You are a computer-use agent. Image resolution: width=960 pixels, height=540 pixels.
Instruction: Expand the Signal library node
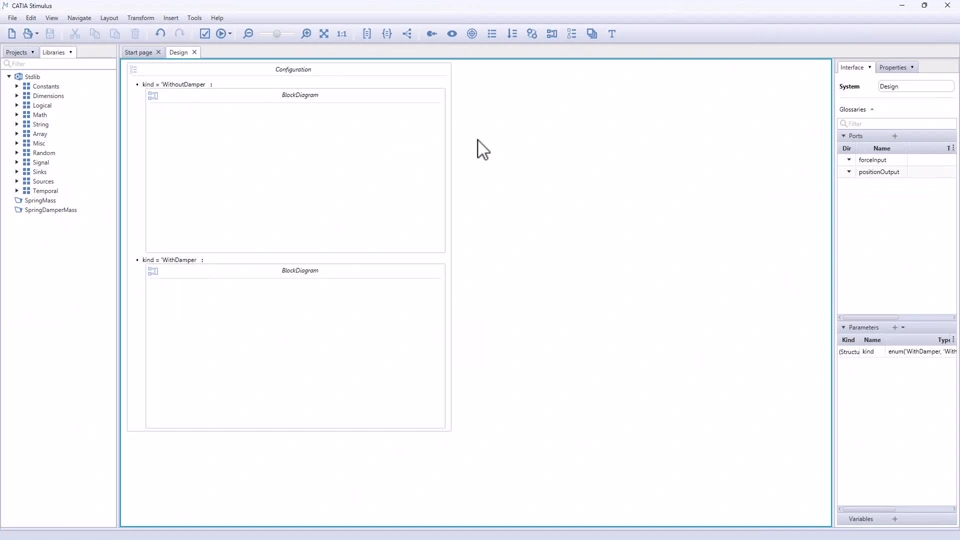point(17,162)
